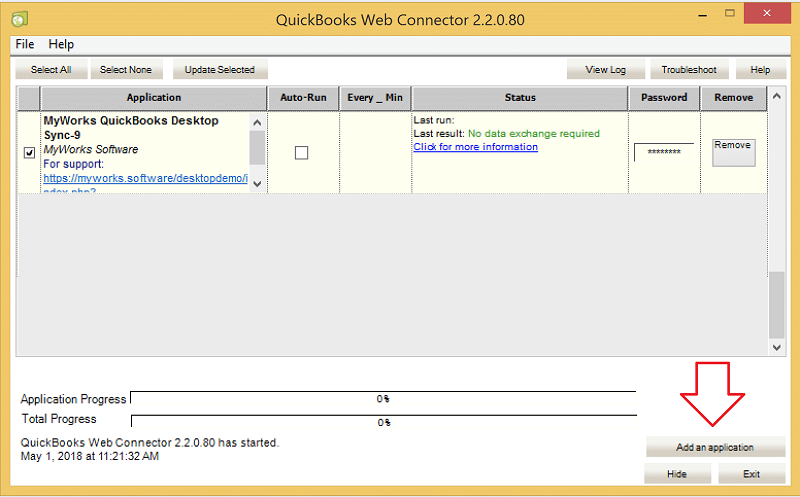Click 'MyWorks Software' italic text
The image size is (800, 497).
(91, 150)
